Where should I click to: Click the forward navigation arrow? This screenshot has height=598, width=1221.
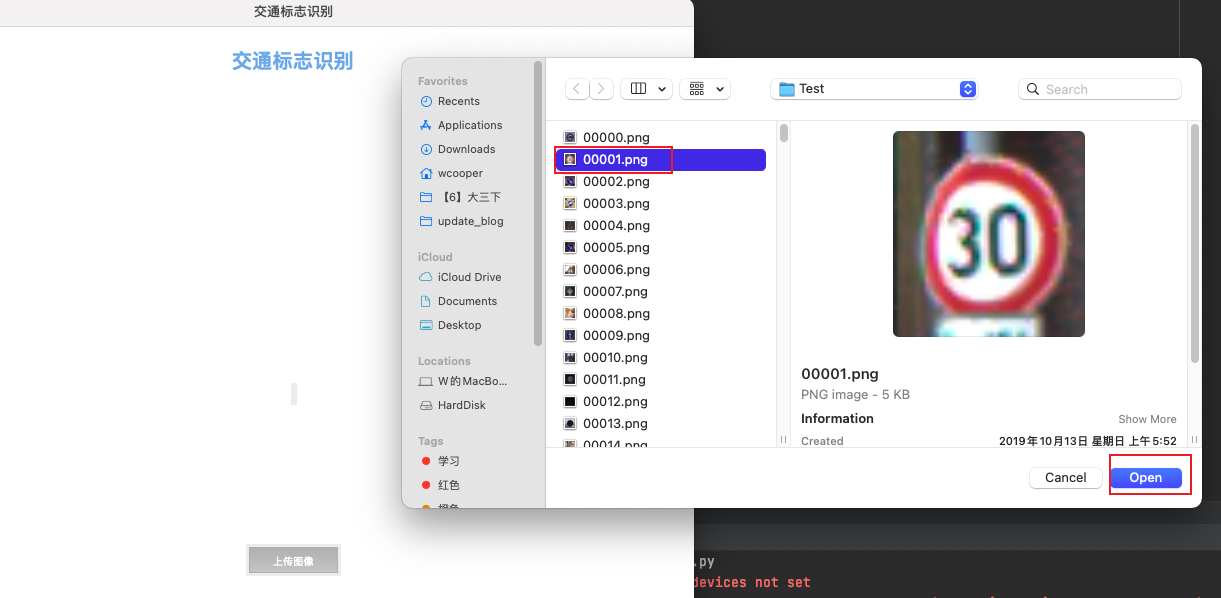click(x=601, y=89)
